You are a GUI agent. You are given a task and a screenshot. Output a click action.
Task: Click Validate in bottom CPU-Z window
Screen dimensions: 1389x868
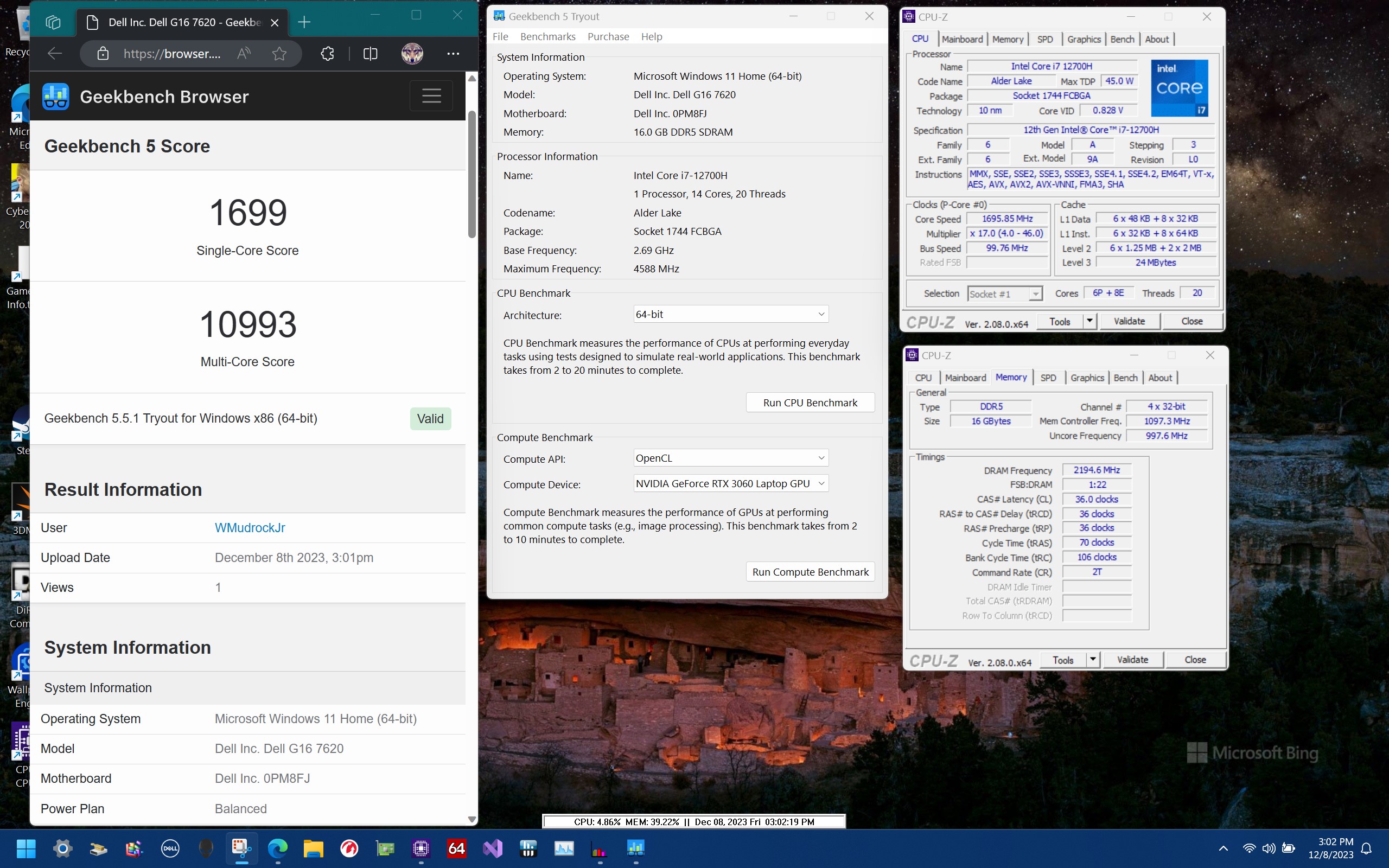click(x=1132, y=660)
